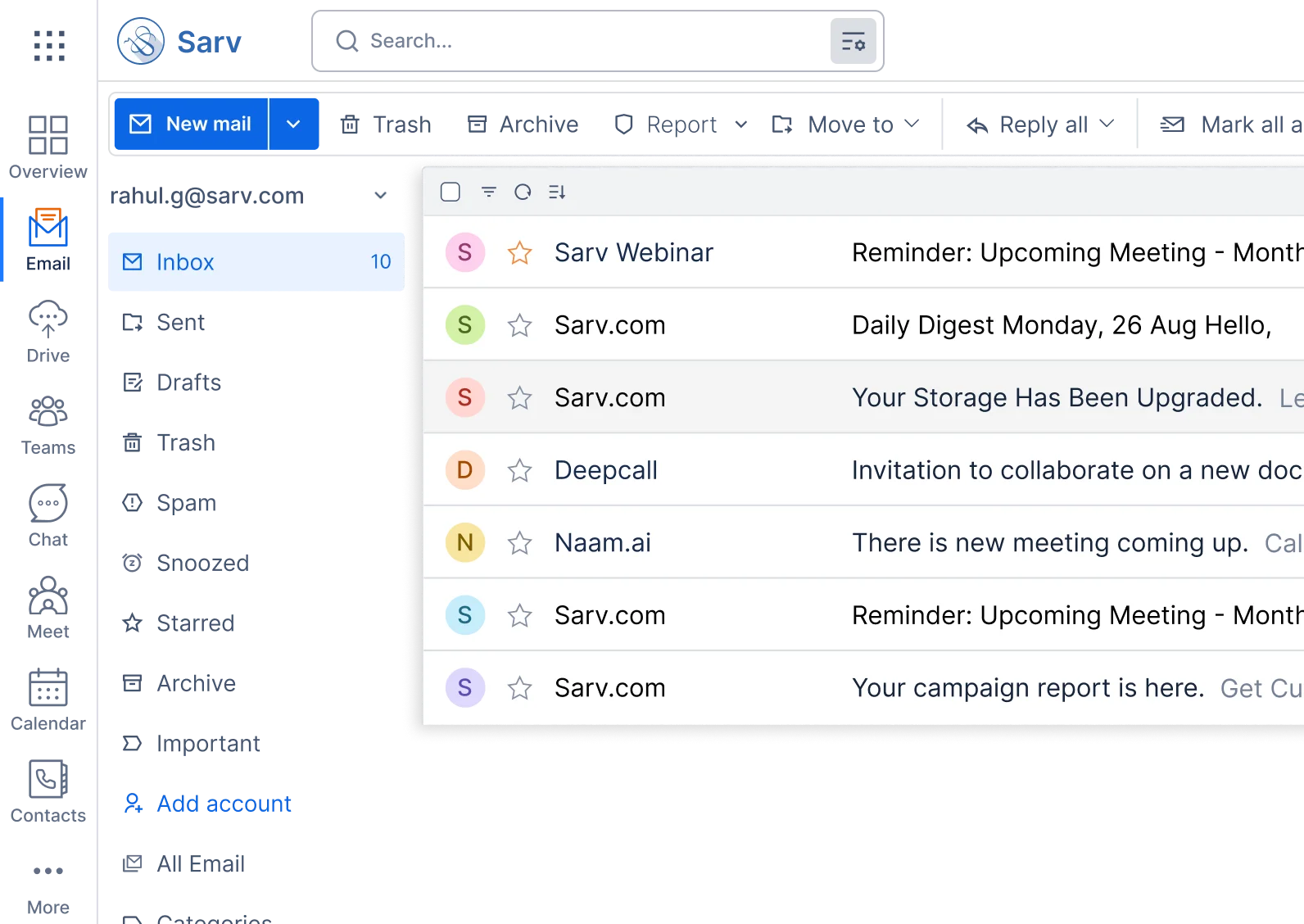The height and width of the screenshot is (924, 1304).
Task: Select all emails checkbox
Action: 451,192
